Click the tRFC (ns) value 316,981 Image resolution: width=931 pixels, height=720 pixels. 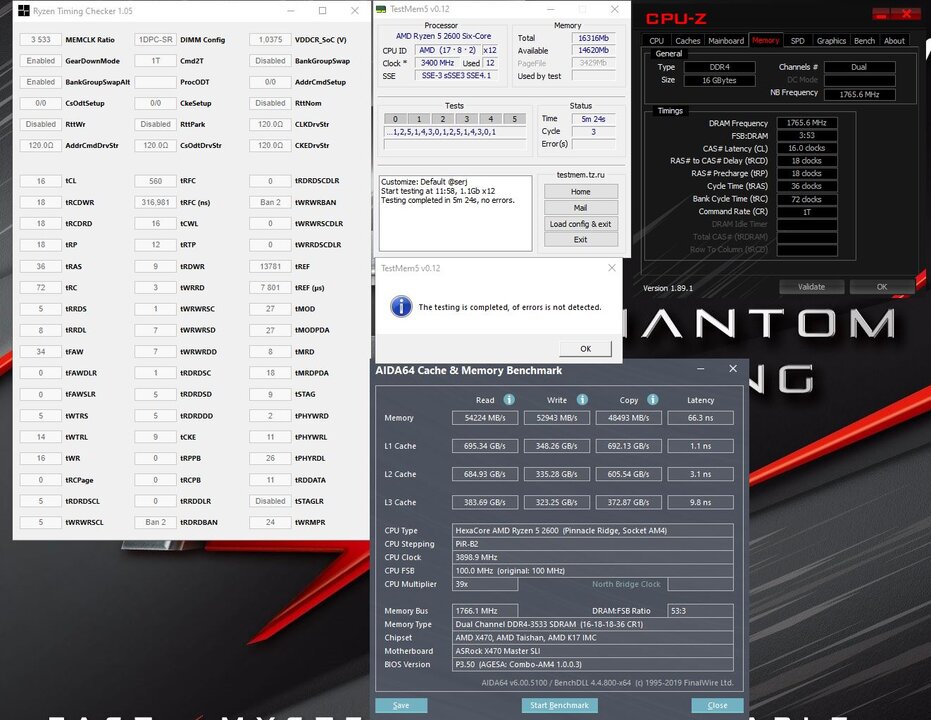click(x=156, y=202)
